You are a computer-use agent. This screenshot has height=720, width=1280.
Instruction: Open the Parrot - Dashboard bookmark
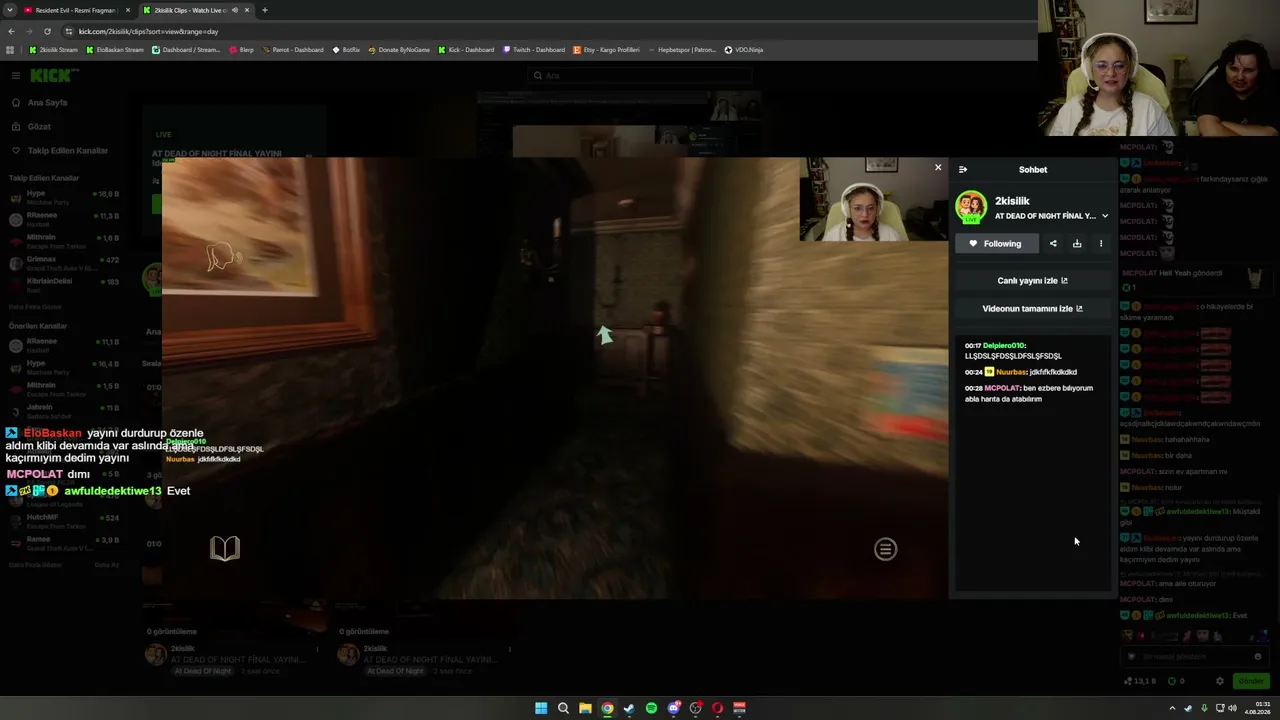tap(292, 50)
